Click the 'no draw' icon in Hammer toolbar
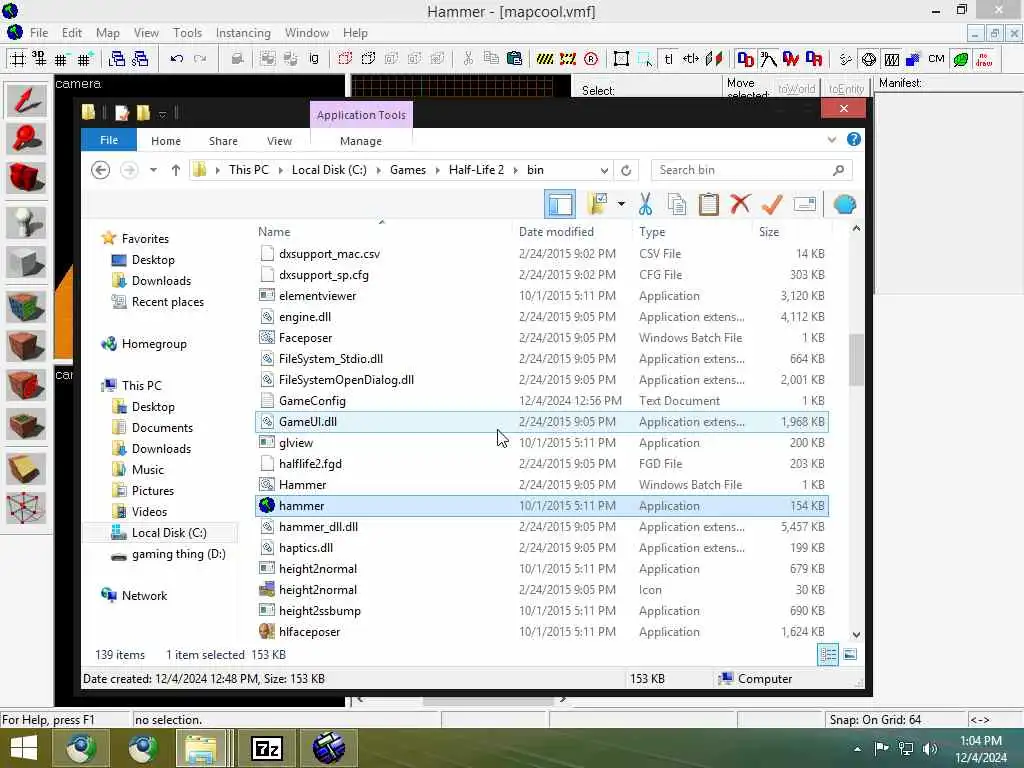The image size is (1024, 768). (x=984, y=59)
